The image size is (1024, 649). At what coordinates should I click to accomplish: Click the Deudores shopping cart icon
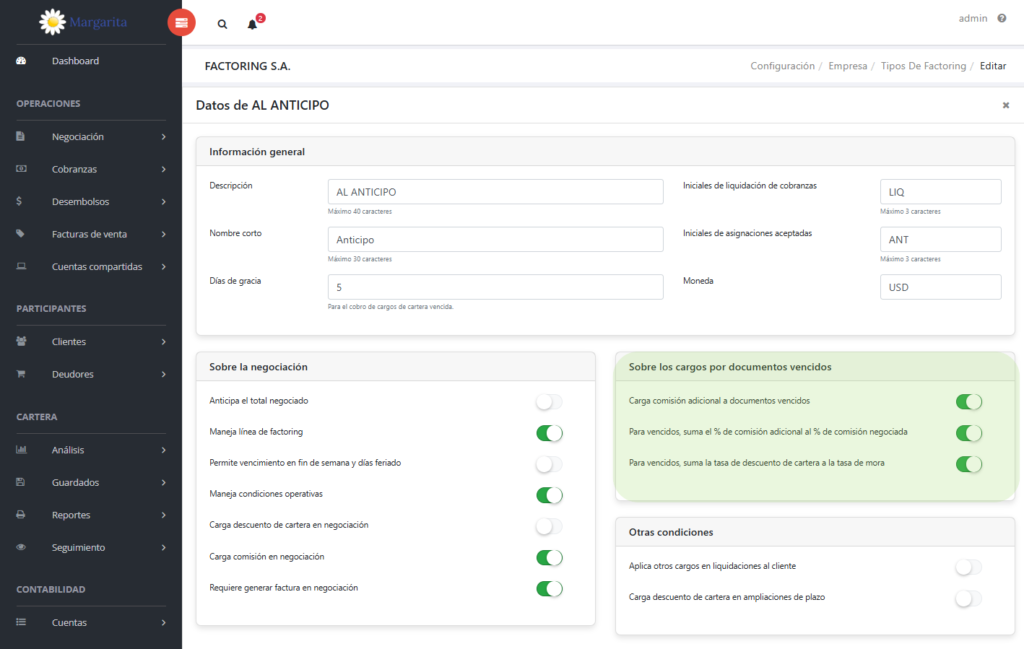pos(21,373)
